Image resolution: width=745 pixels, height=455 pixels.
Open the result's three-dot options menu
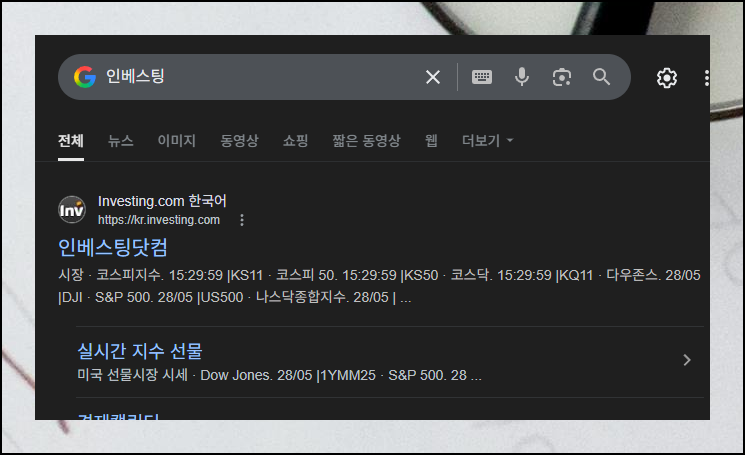point(242,220)
